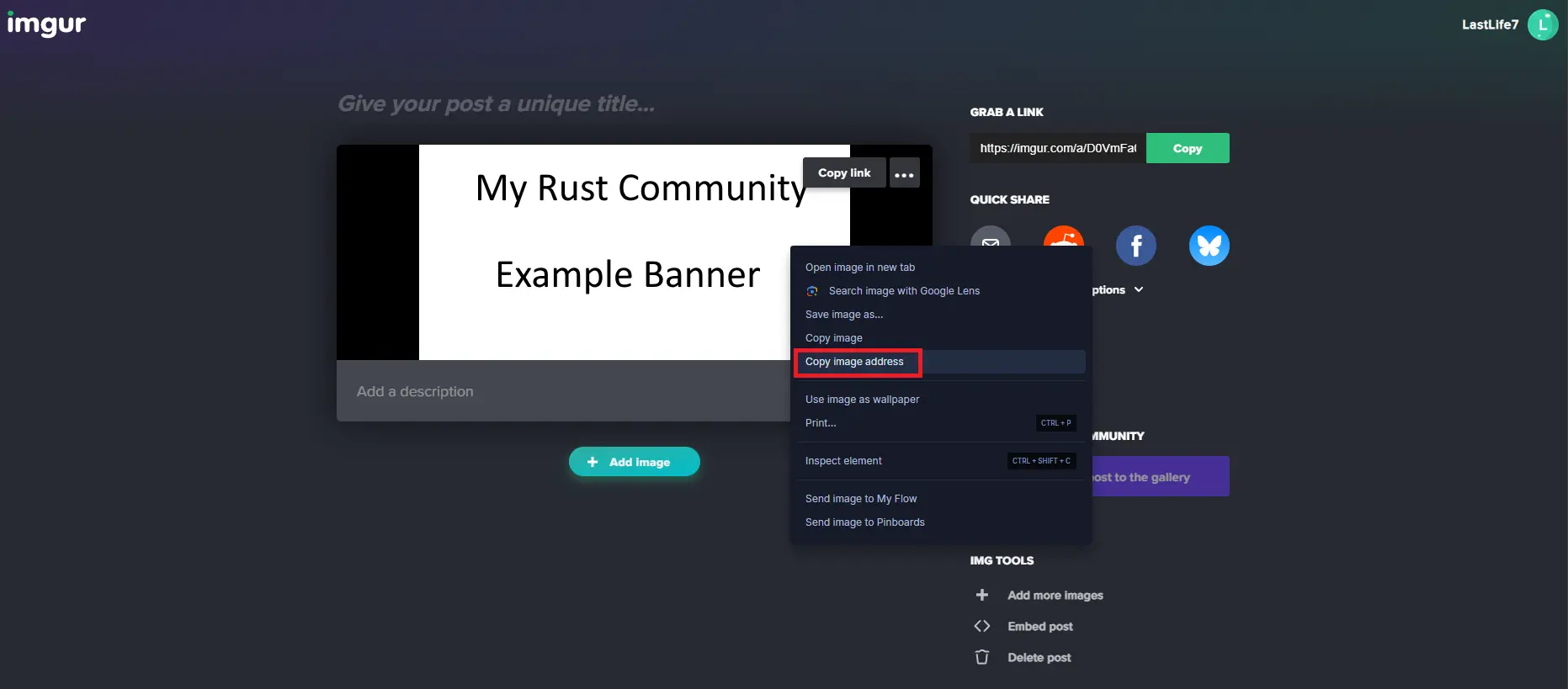Open the LastLife7 profile avatar
Image resolution: width=1568 pixels, height=689 pixels.
pos(1542,25)
